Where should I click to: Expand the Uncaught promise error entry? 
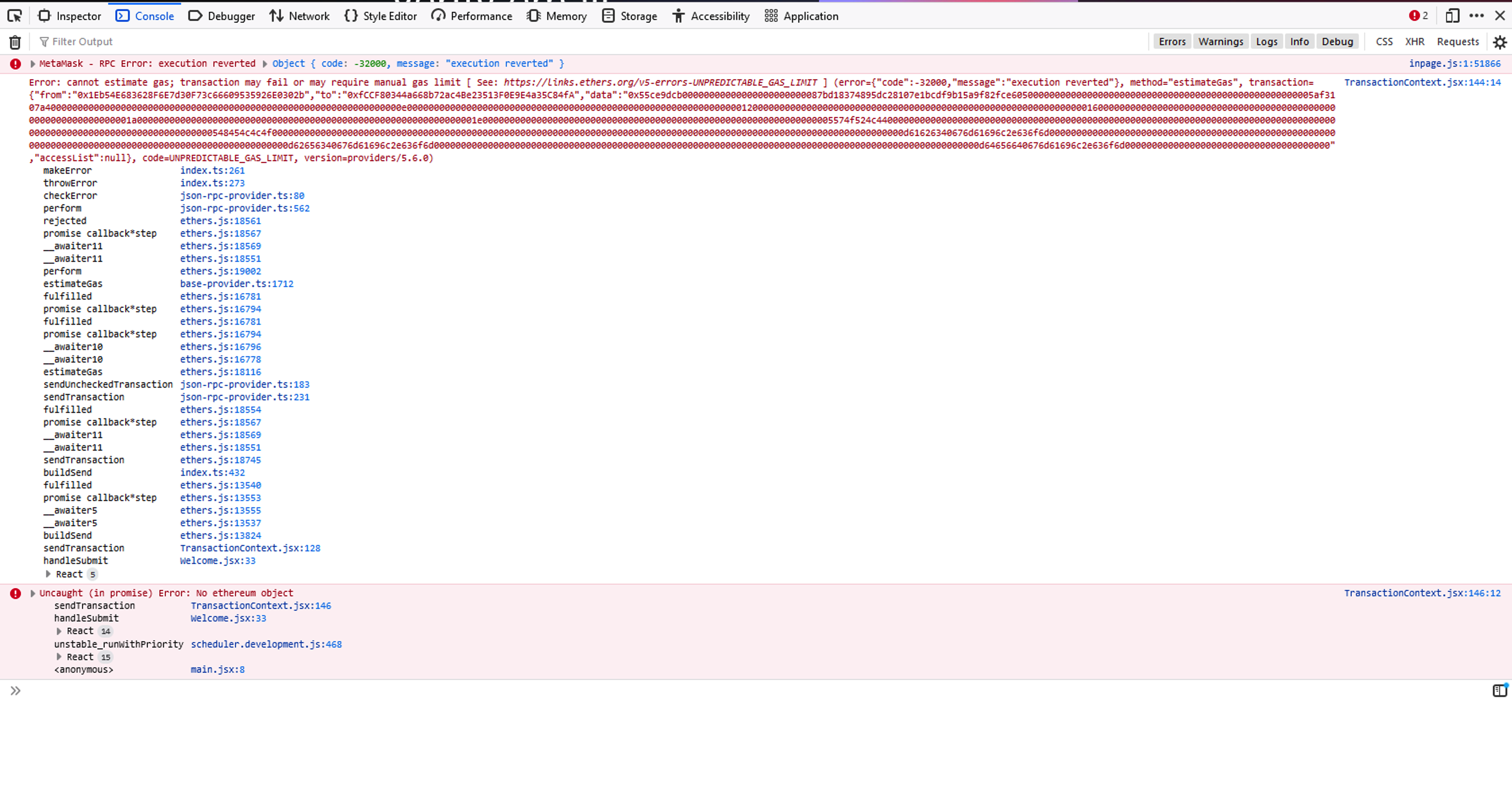pyautogui.click(x=33, y=593)
